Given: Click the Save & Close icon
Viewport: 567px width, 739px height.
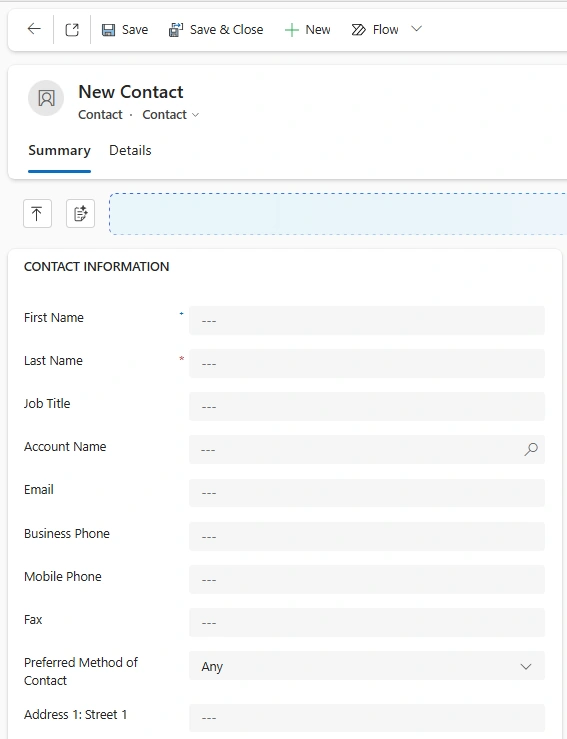Looking at the screenshot, I should coord(176,30).
